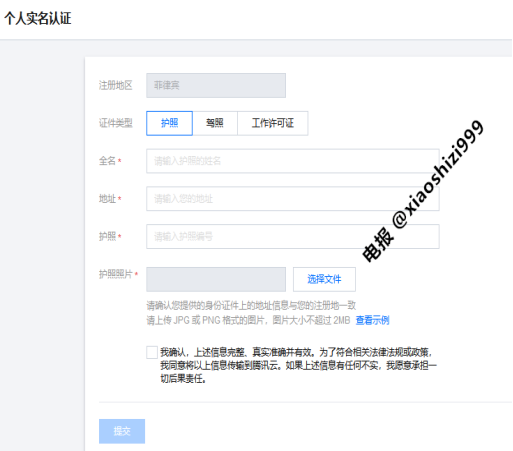Choose 工作许可证 as document type
513x451 pixels.
click(x=273, y=123)
